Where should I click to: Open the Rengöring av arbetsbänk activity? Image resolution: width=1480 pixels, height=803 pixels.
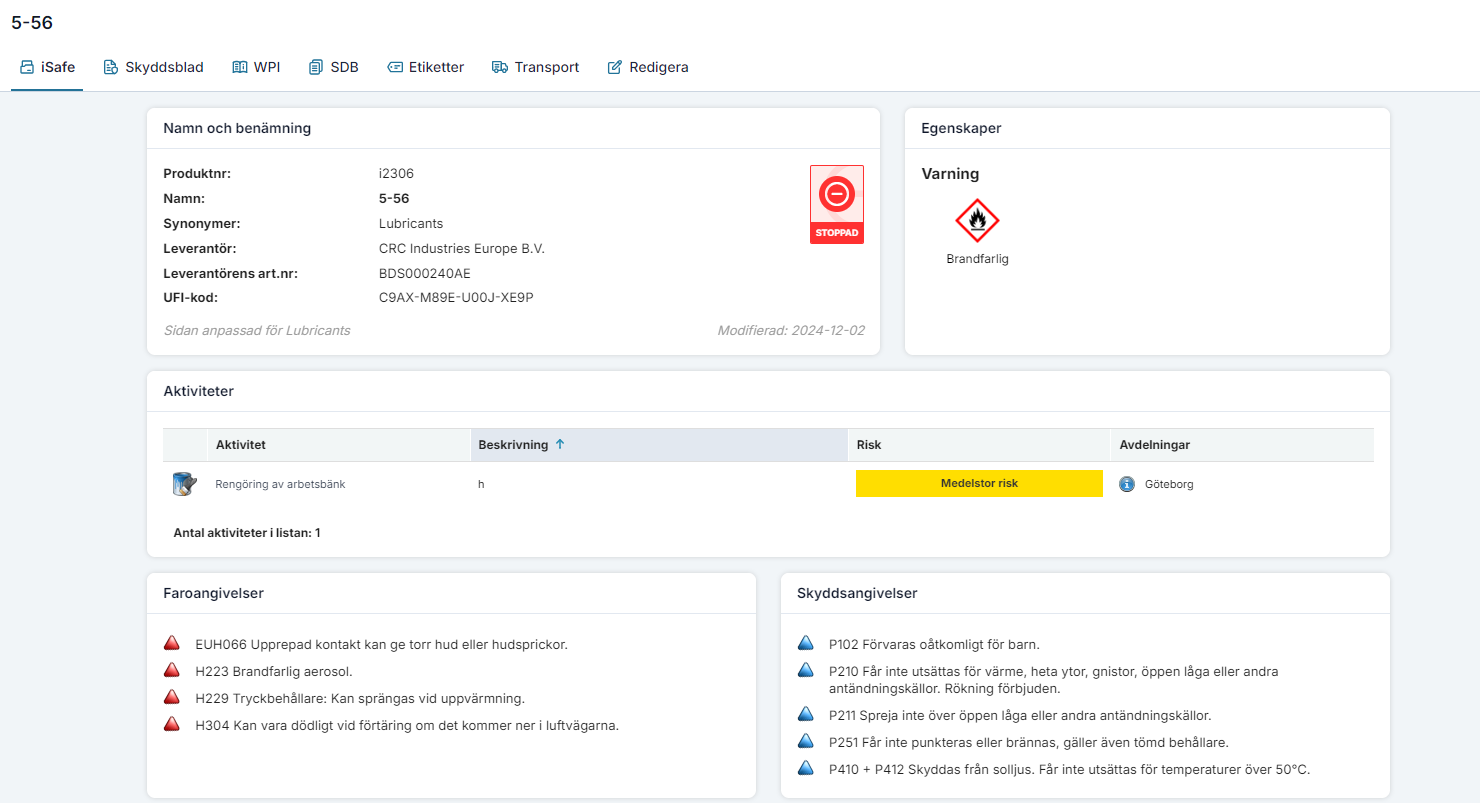click(x=280, y=484)
